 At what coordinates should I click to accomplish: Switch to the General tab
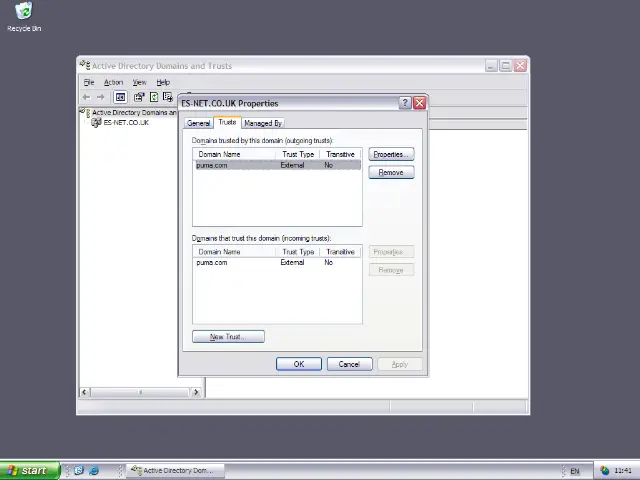tap(199, 123)
